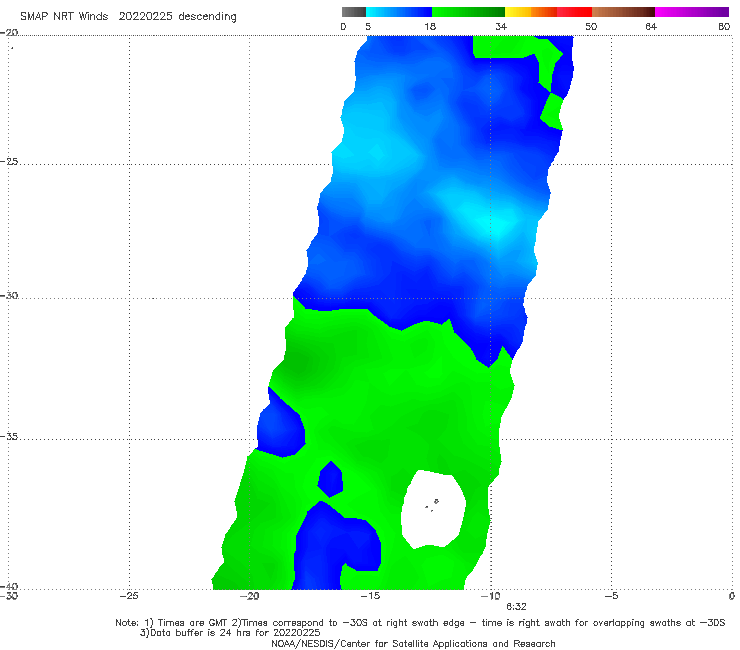Screen dimensions: 740x650
Task: Click the latitude axis label '-25'
Action: [x=9, y=161]
